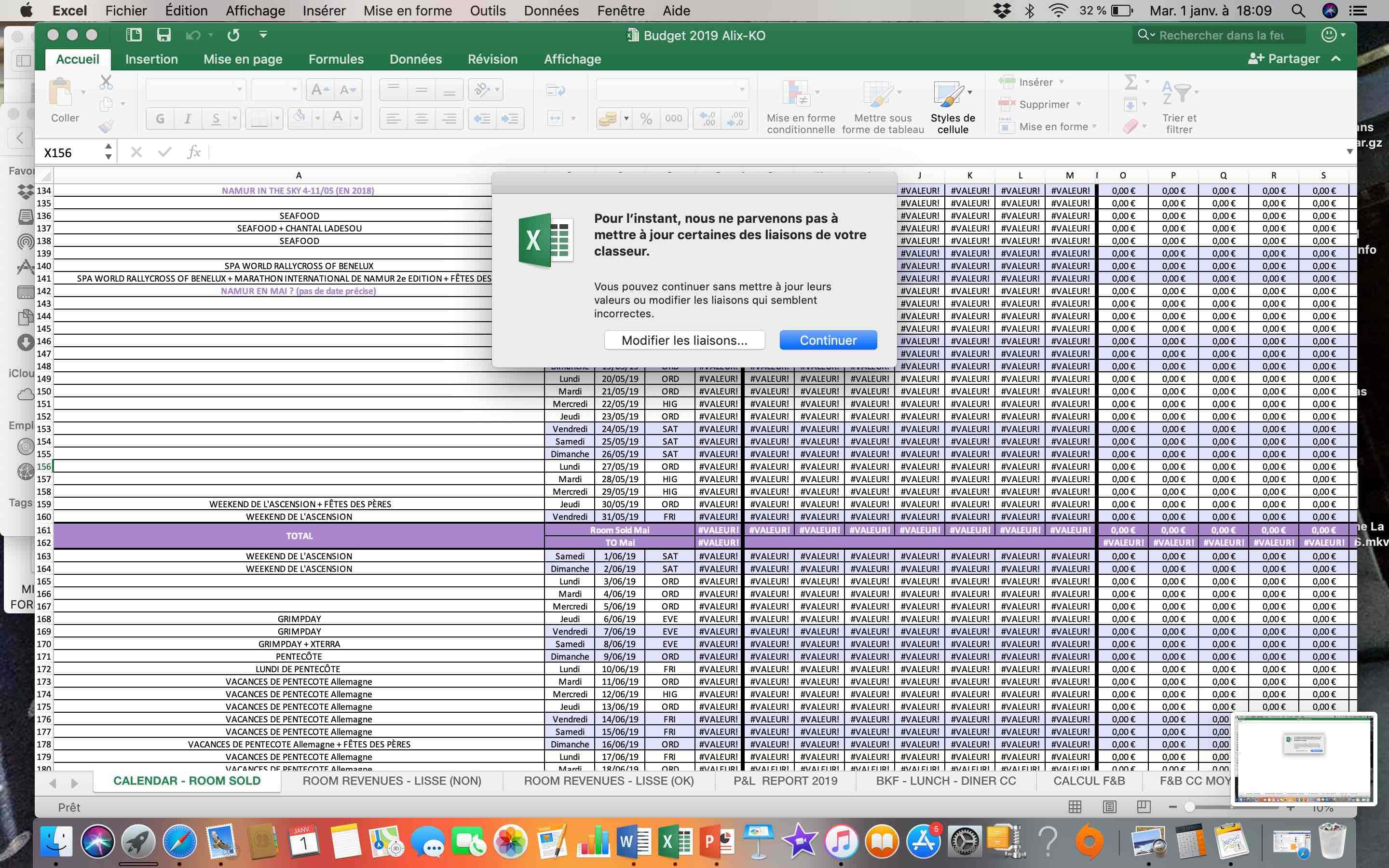Switch to P&L REPORT 2019 sheet
This screenshot has width=1389, height=868.
(785, 781)
